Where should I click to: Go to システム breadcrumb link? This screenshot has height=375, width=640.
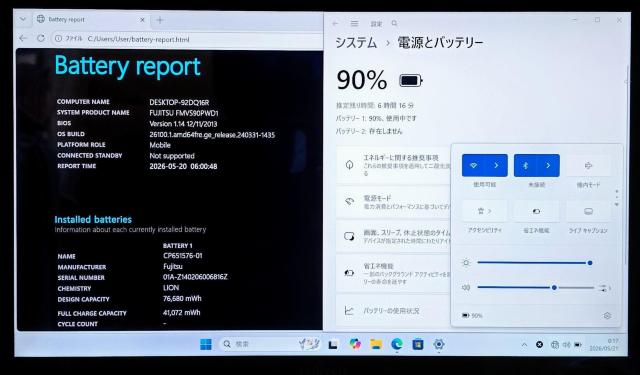[x=356, y=42]
